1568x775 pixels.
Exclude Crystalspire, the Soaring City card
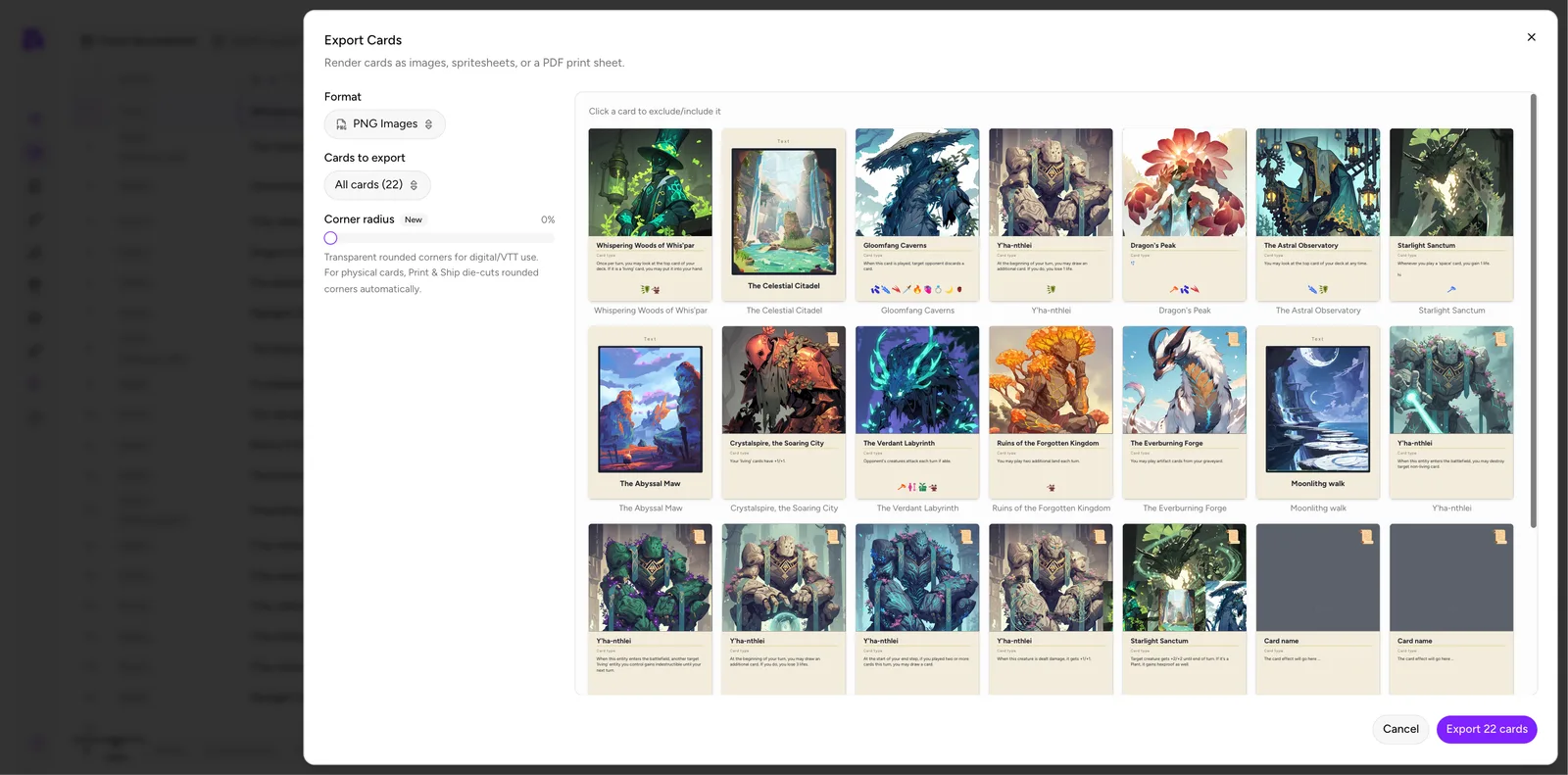click(784, 412)
